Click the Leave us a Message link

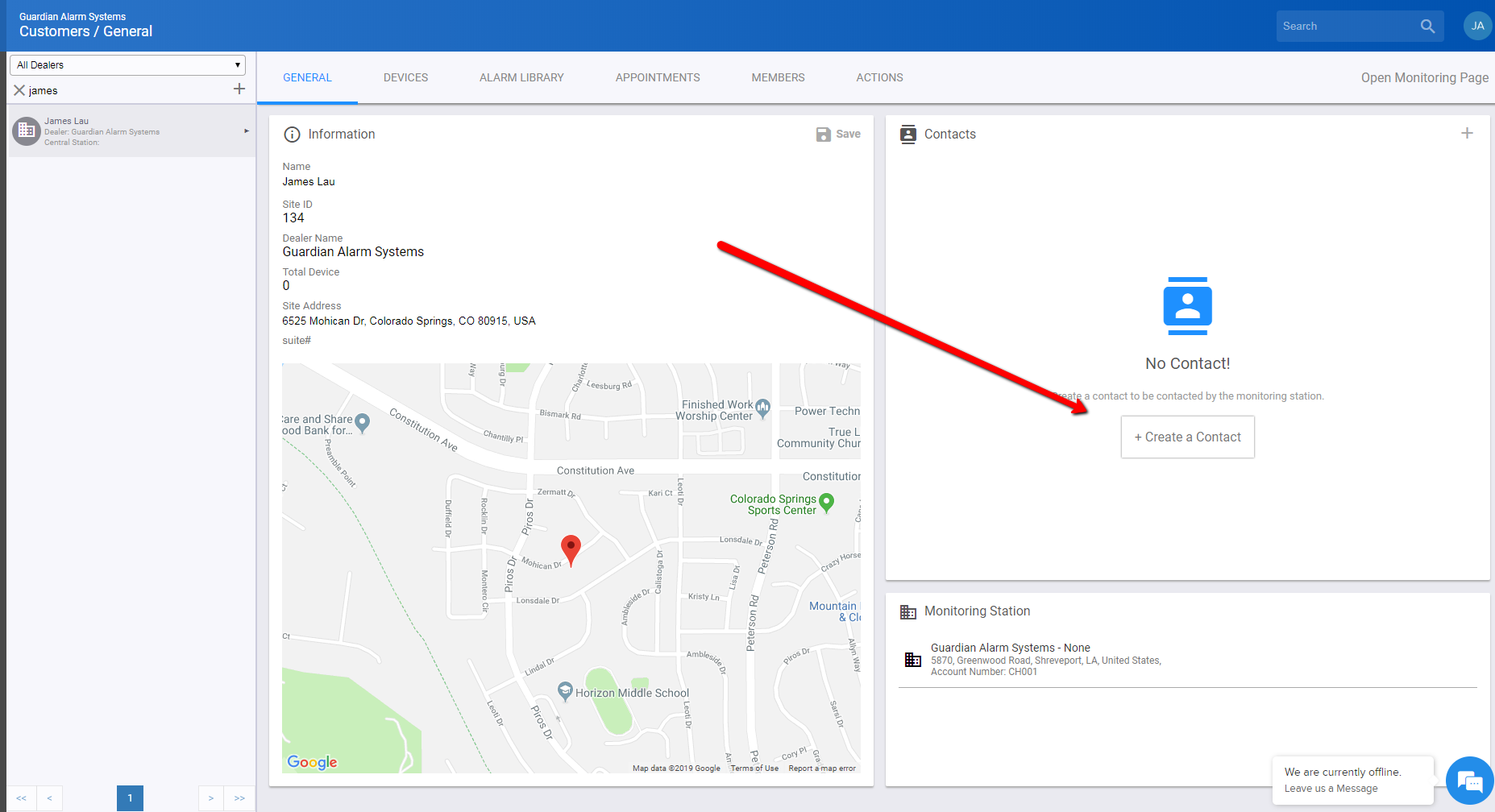(x=1331, y=789)
